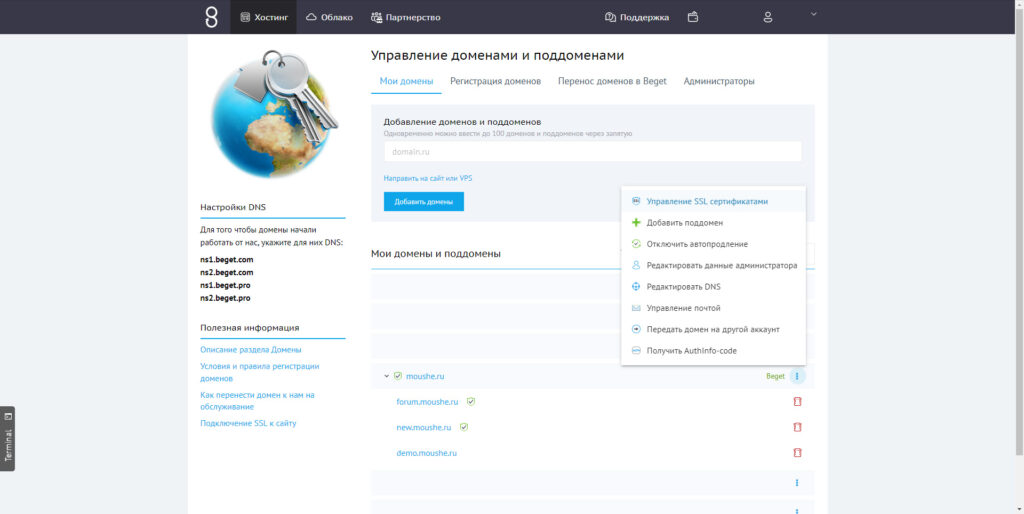Switch to Перенос доменов в Beget tab

[x=612, y=82]
